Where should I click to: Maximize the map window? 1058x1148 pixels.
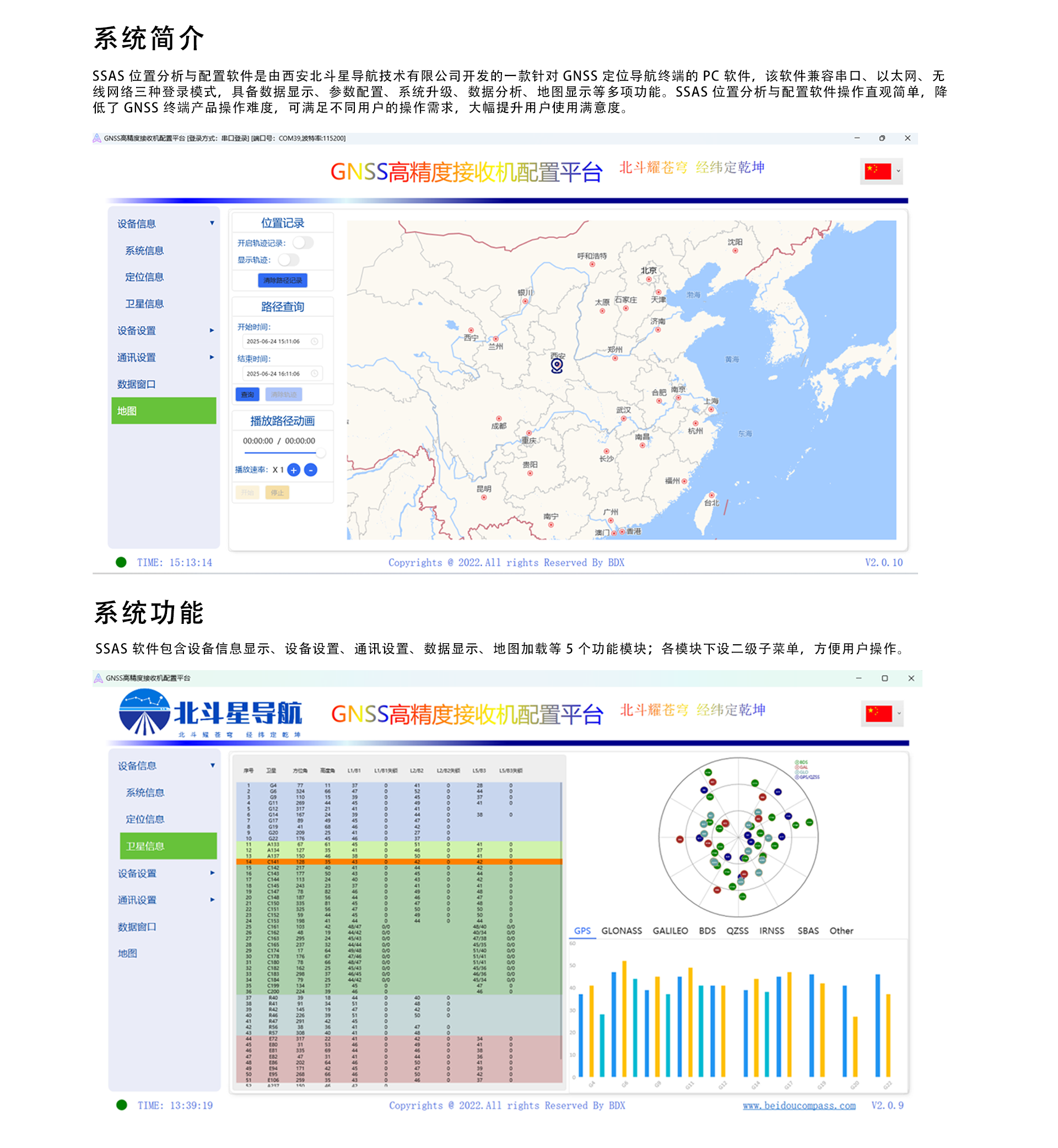click(882, 138)
